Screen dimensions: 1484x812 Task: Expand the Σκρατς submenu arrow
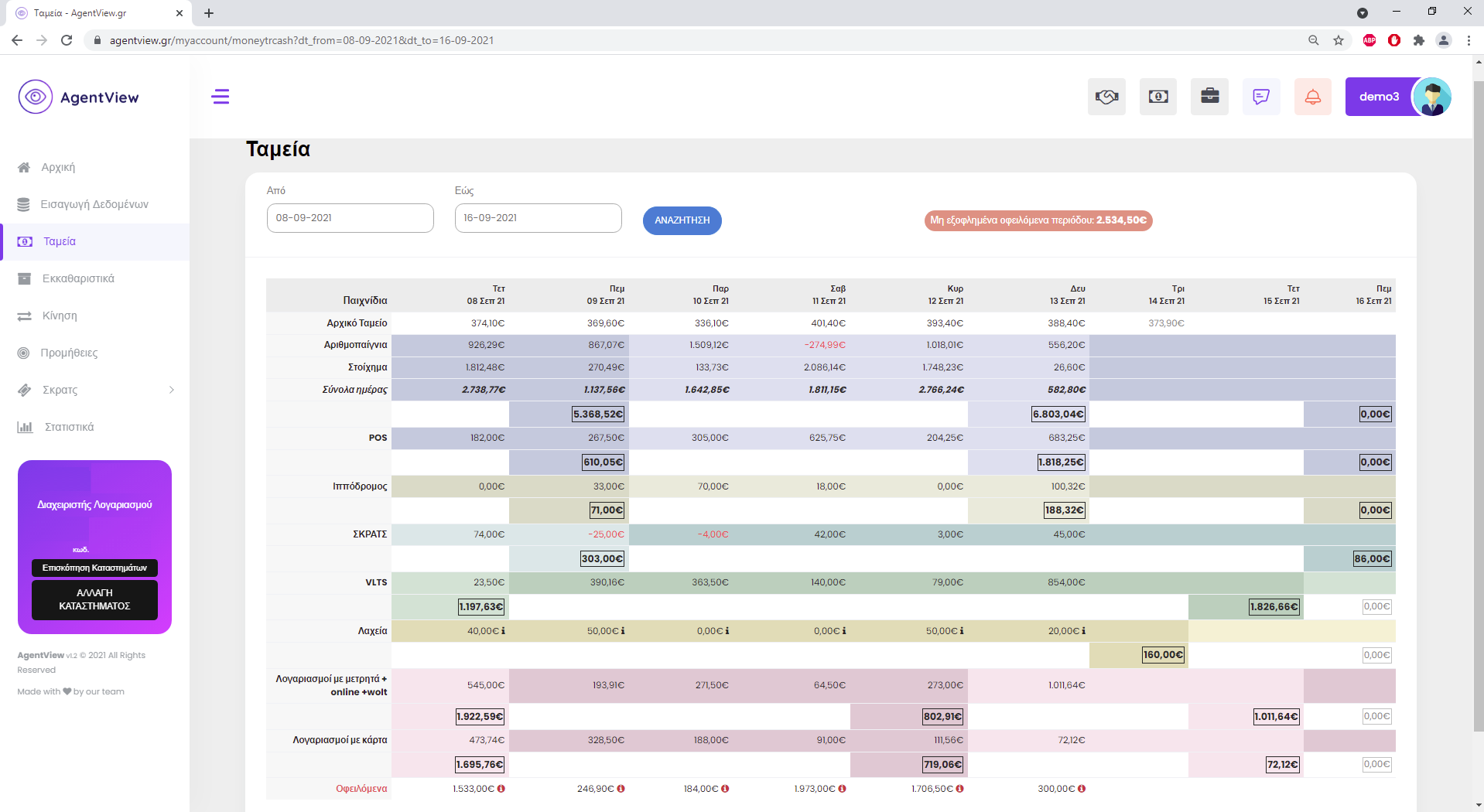(171, 390)
